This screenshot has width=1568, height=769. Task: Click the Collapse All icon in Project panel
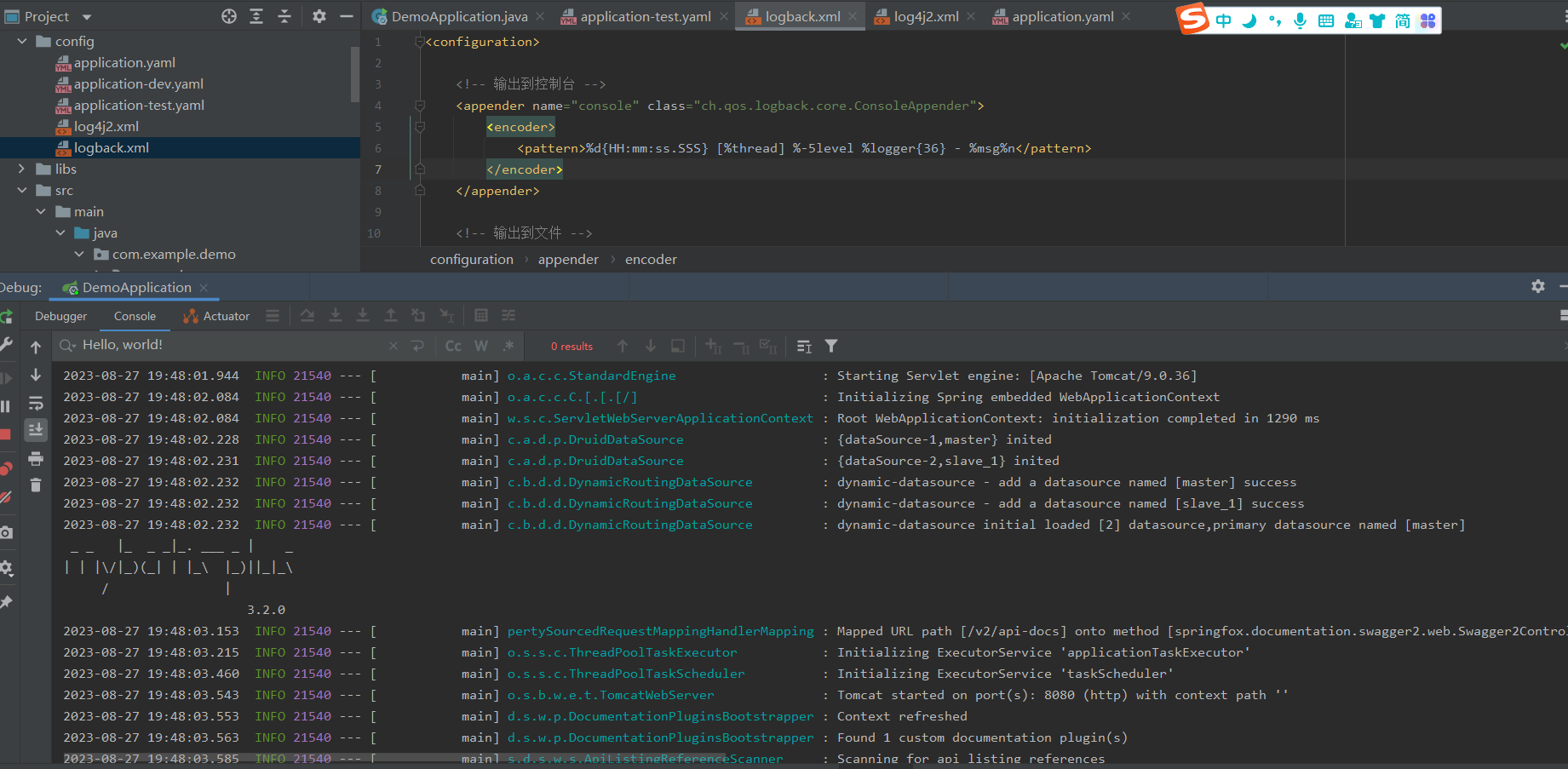coord(284,16)
